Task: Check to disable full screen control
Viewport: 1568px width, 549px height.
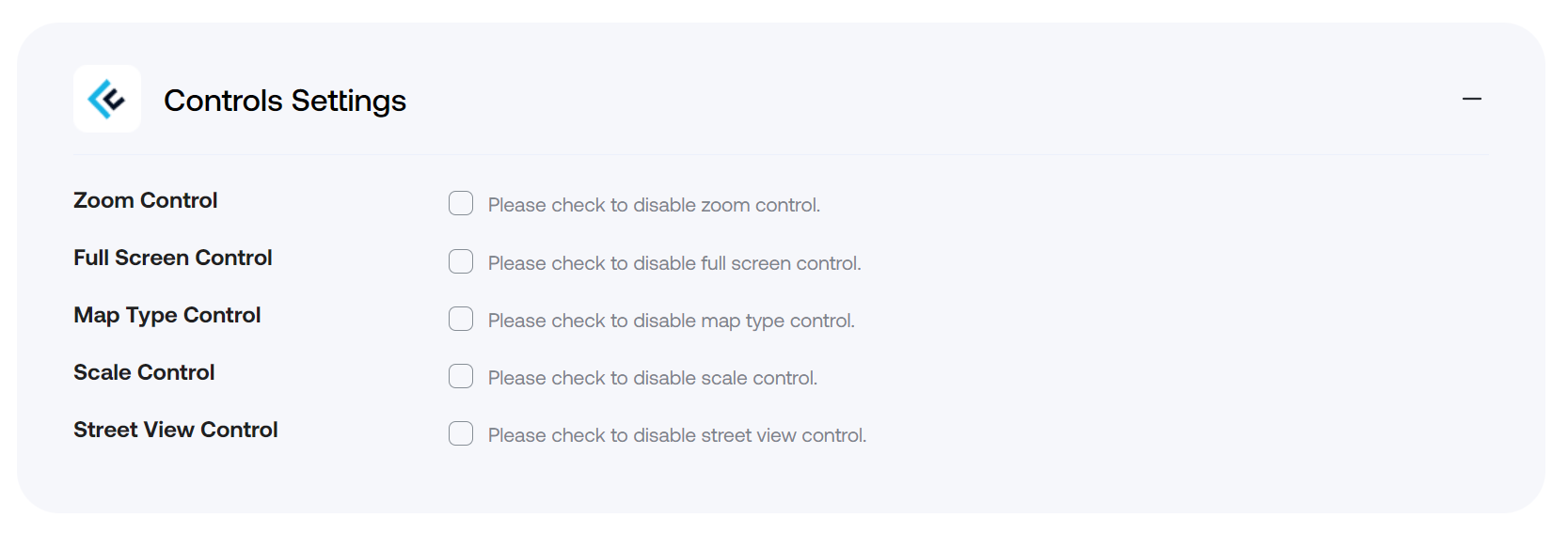Action: click(460, 261)
